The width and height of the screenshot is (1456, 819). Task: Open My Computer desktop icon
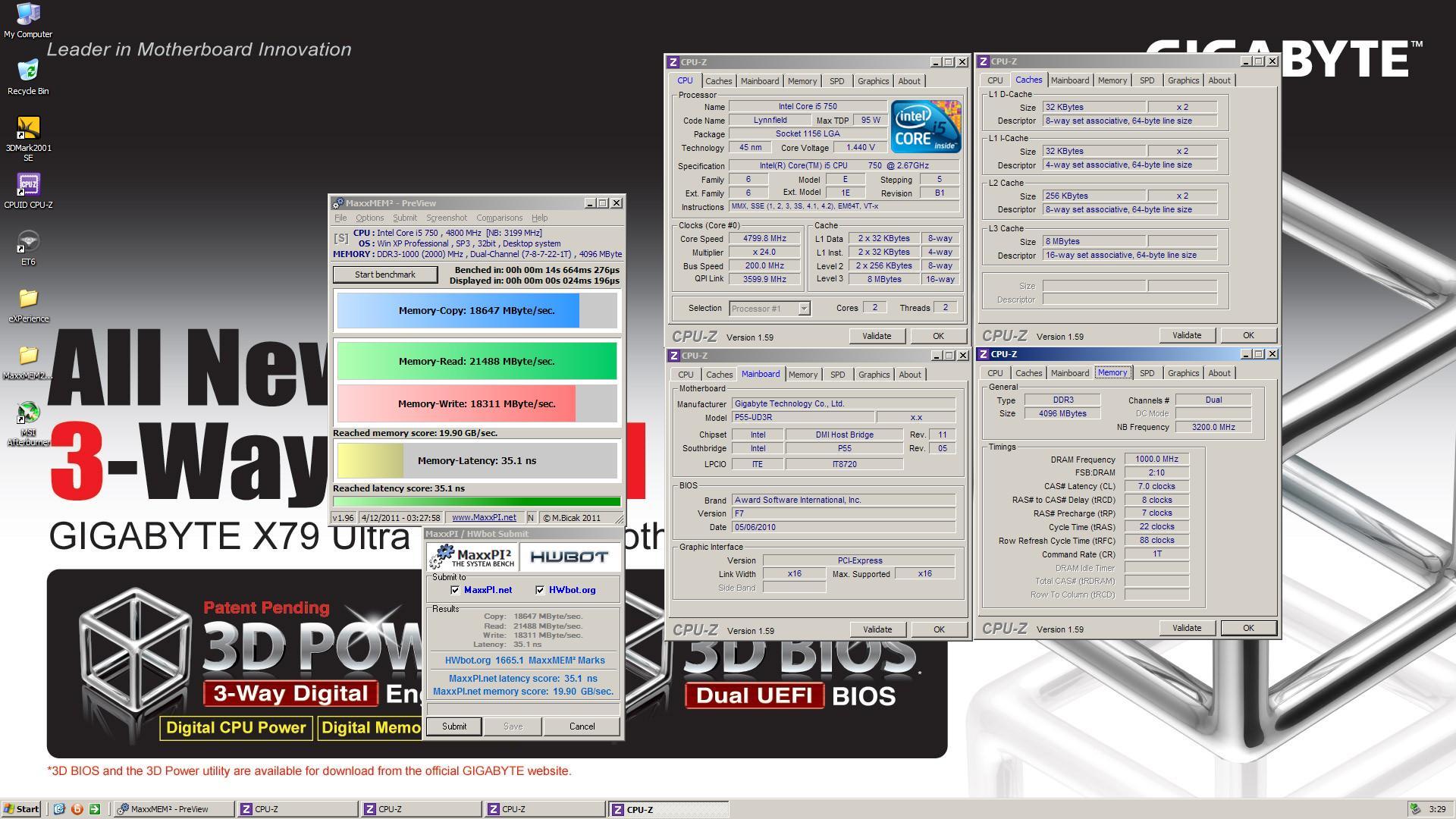(x=28, y=20)
